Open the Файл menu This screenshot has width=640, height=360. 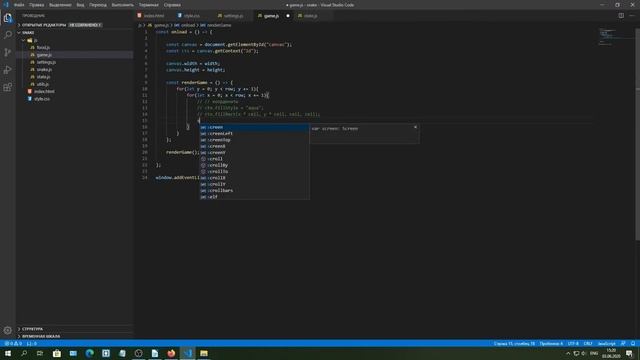[x=19, y=5]
